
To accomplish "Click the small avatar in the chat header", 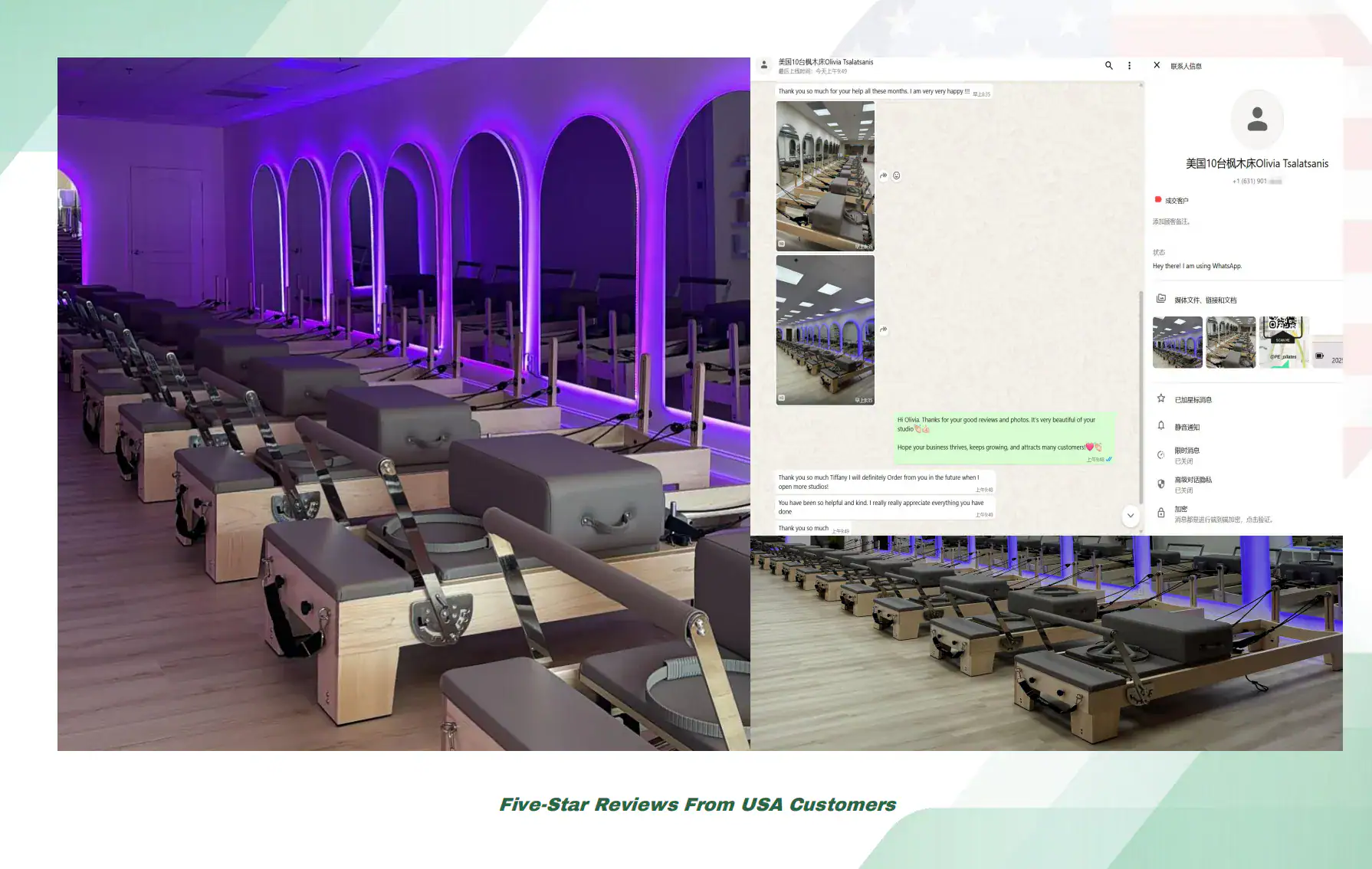I will [764, 66].
